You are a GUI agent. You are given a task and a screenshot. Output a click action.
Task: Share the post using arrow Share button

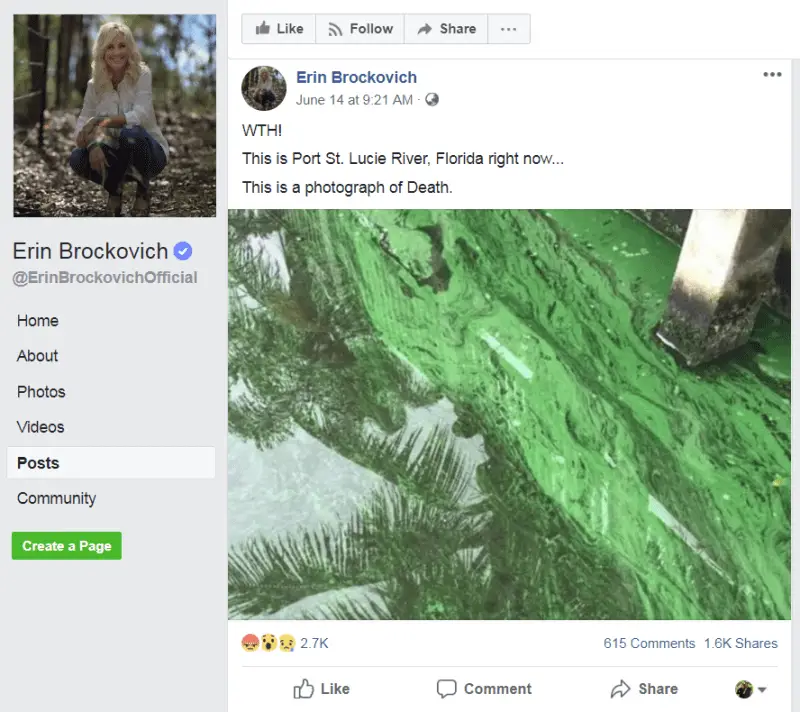click(x=644, y=689)
